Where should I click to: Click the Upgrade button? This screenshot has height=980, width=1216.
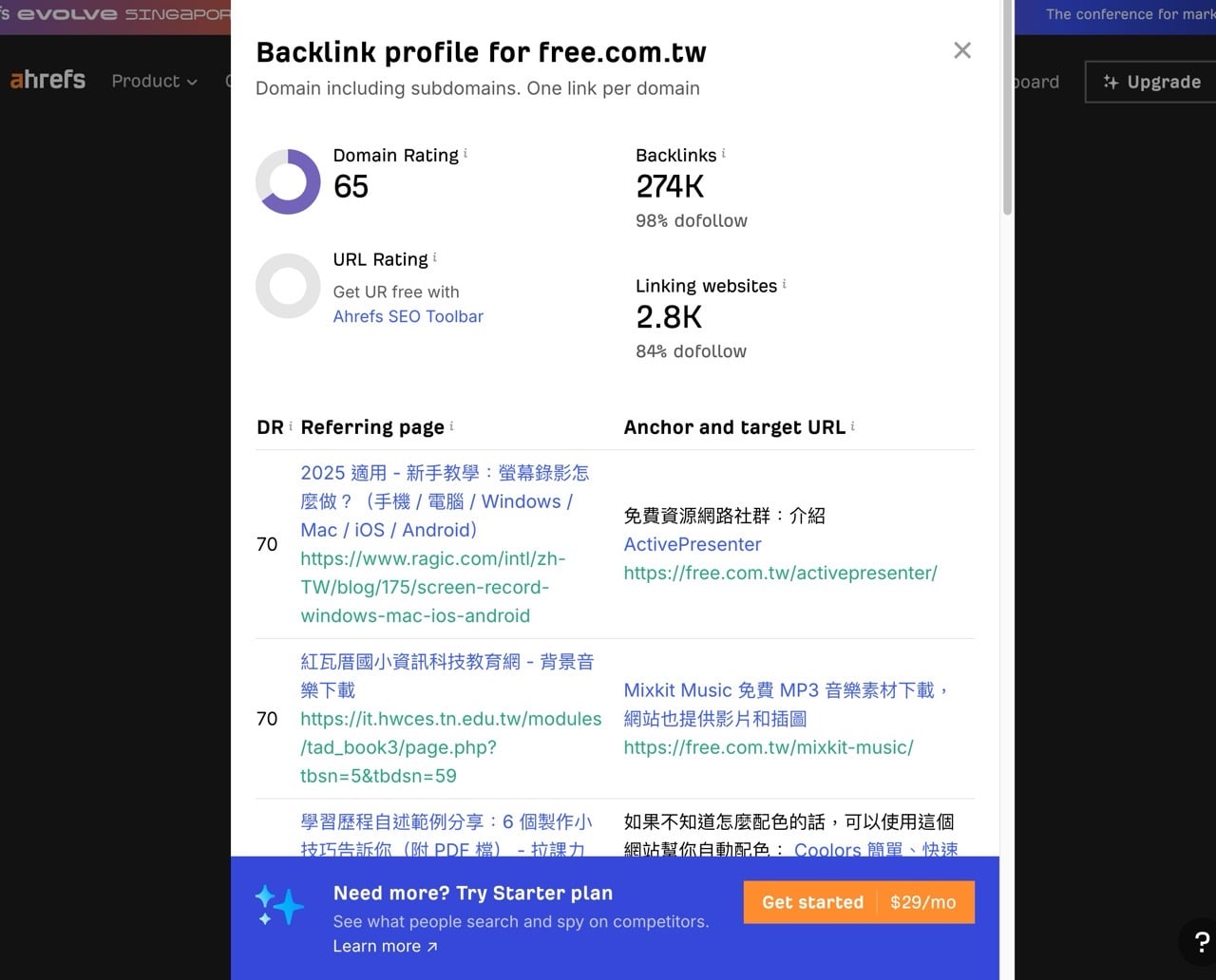[x=1149, y=82]
